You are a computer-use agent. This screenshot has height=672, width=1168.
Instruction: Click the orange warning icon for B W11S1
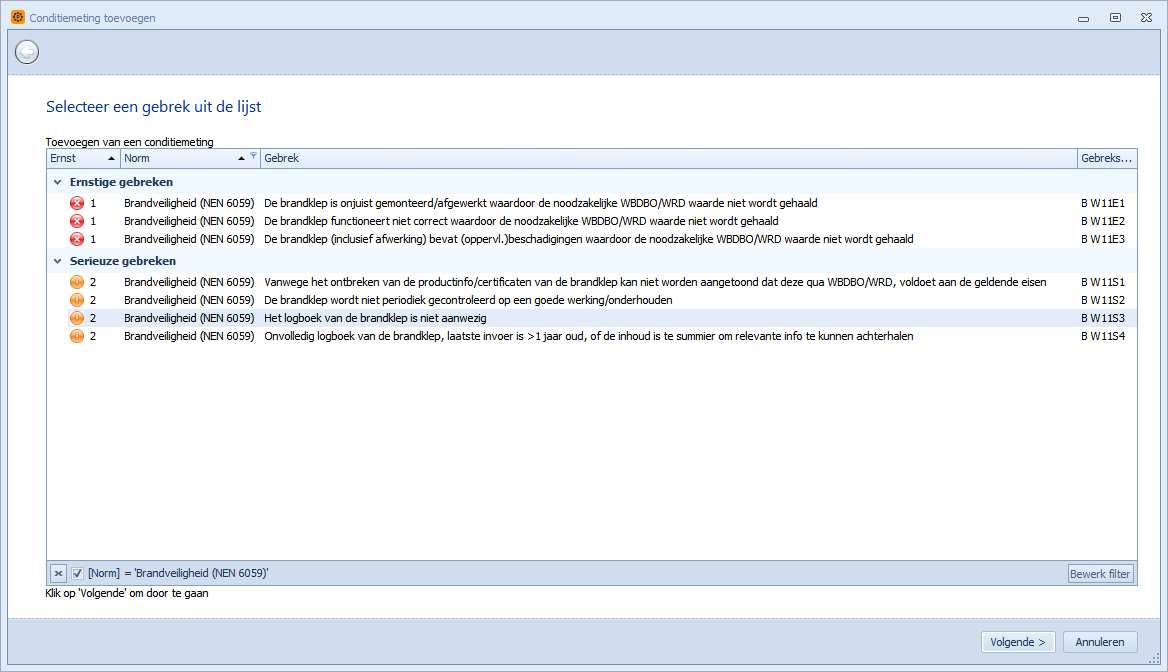pyautogui.click(x=77, y=282)
